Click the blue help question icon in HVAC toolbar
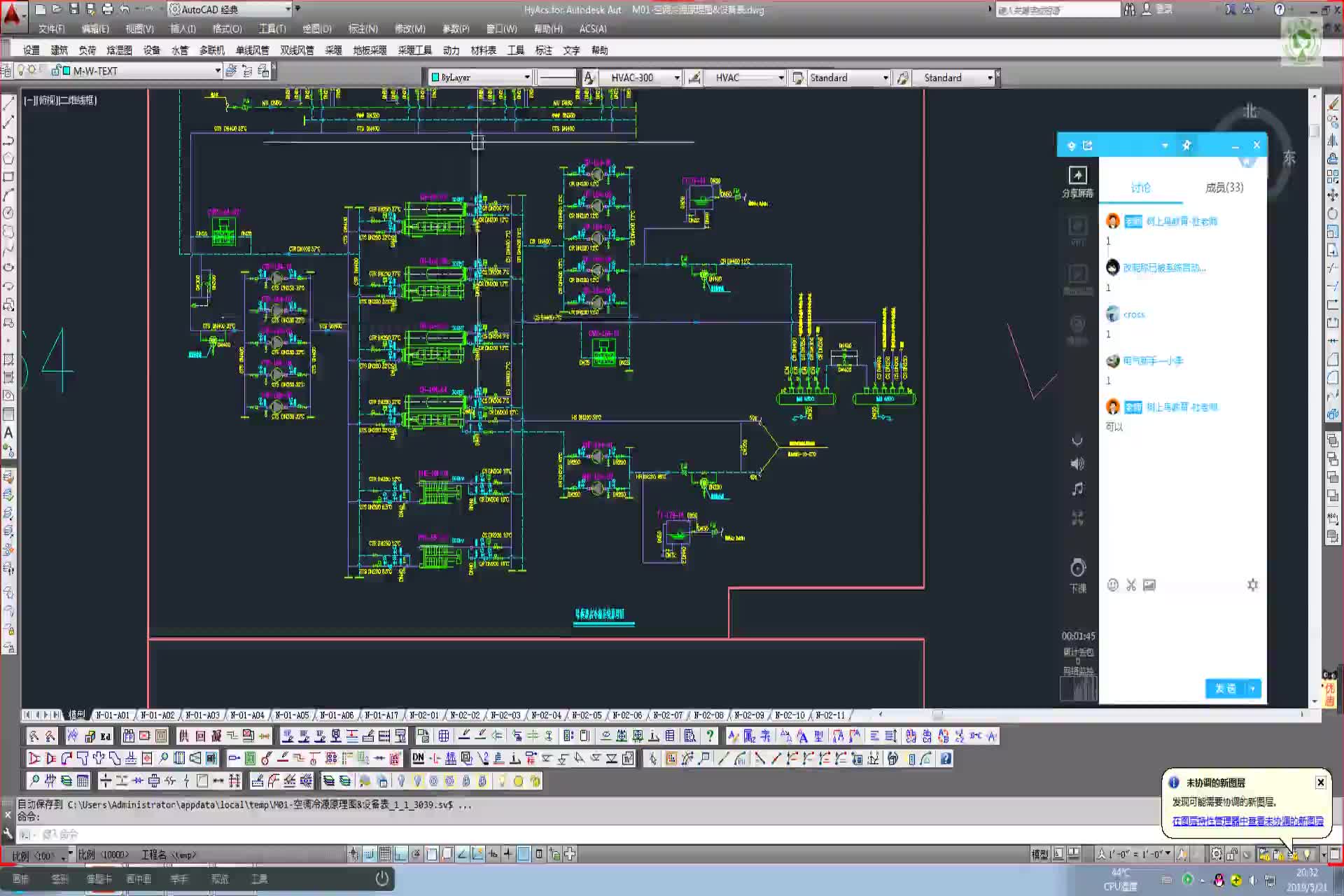The width and height of the screenshot is (1344, 896). coord(946,758)
